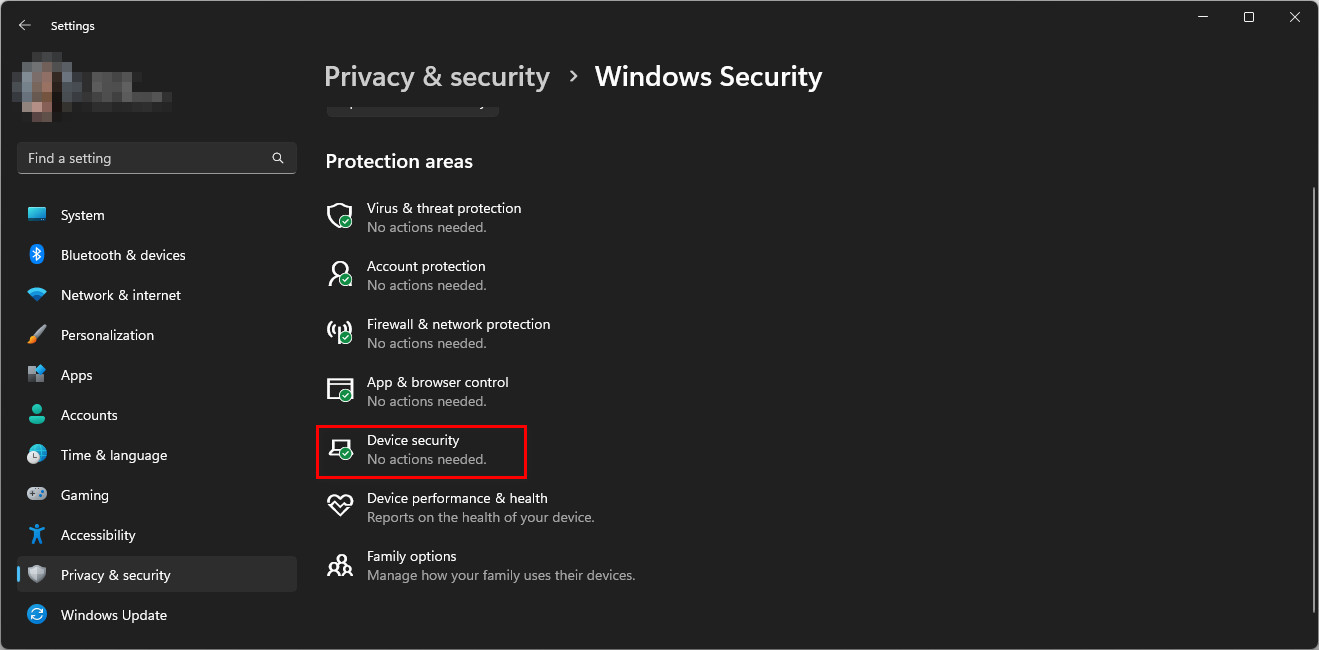Select the Firewall & network protection icon
Image resolution: width=1319 pixels, height=650 pixels.
(340, 332)
